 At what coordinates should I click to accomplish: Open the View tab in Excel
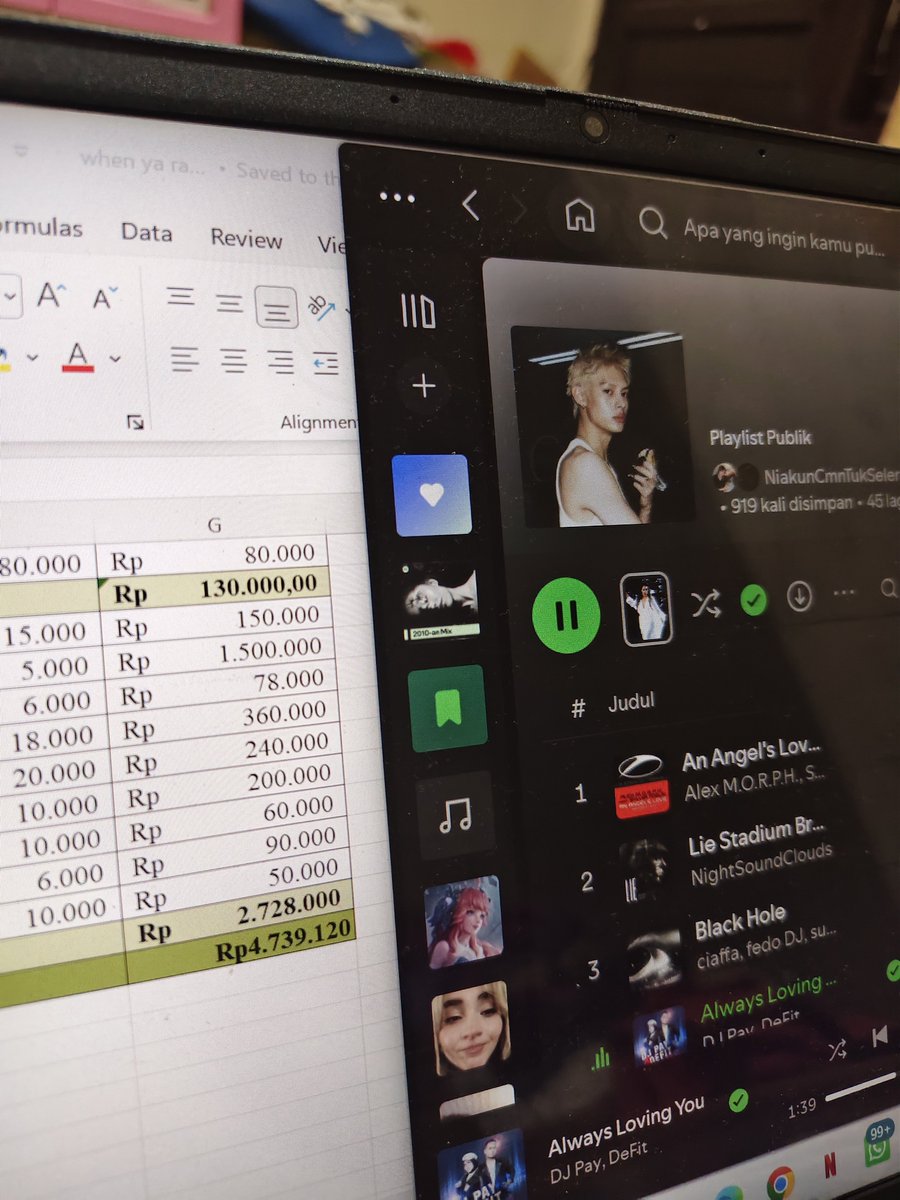(330, 243)
